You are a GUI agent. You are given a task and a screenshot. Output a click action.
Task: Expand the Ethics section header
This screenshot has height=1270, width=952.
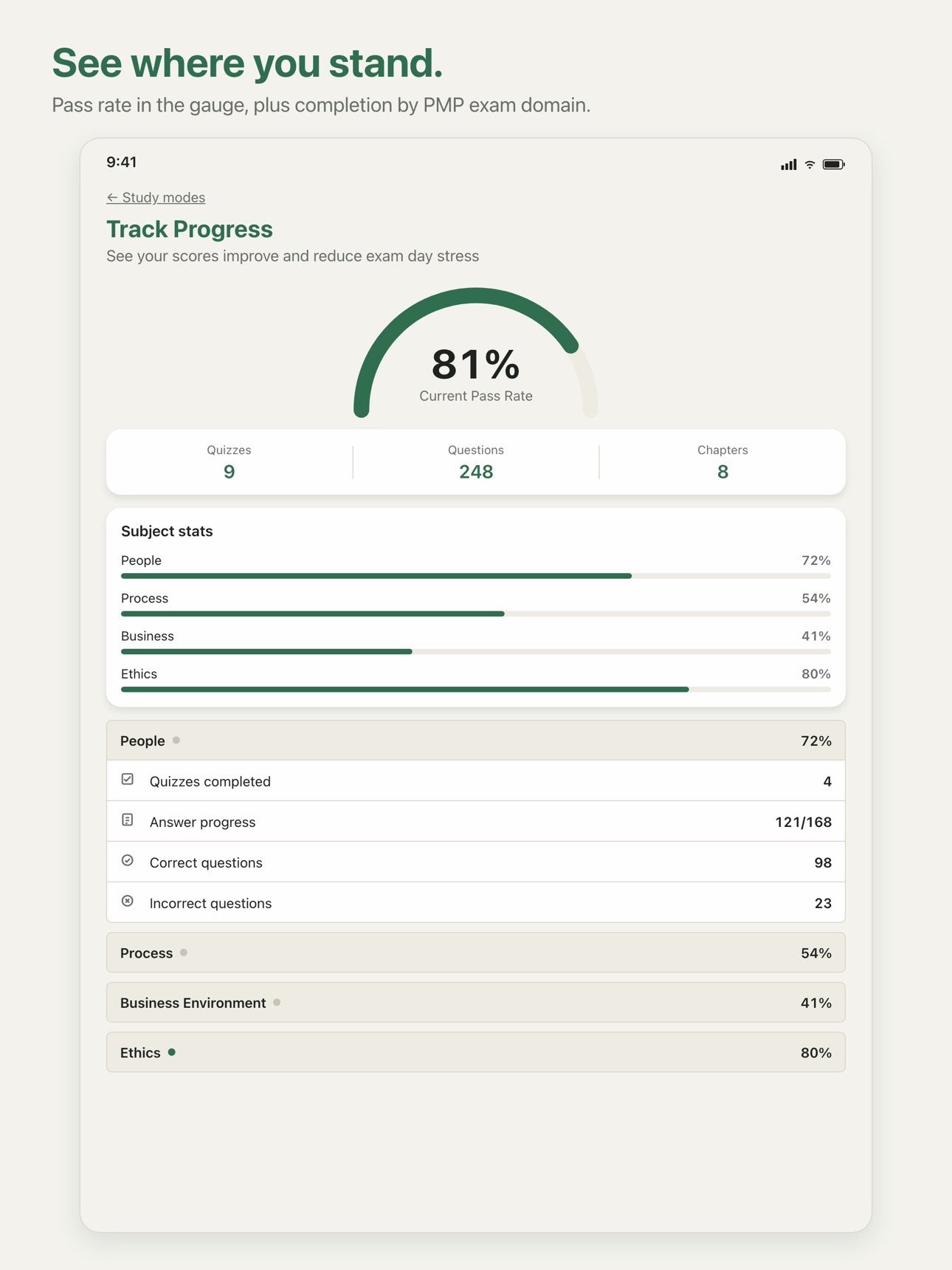pos(476,1052)
